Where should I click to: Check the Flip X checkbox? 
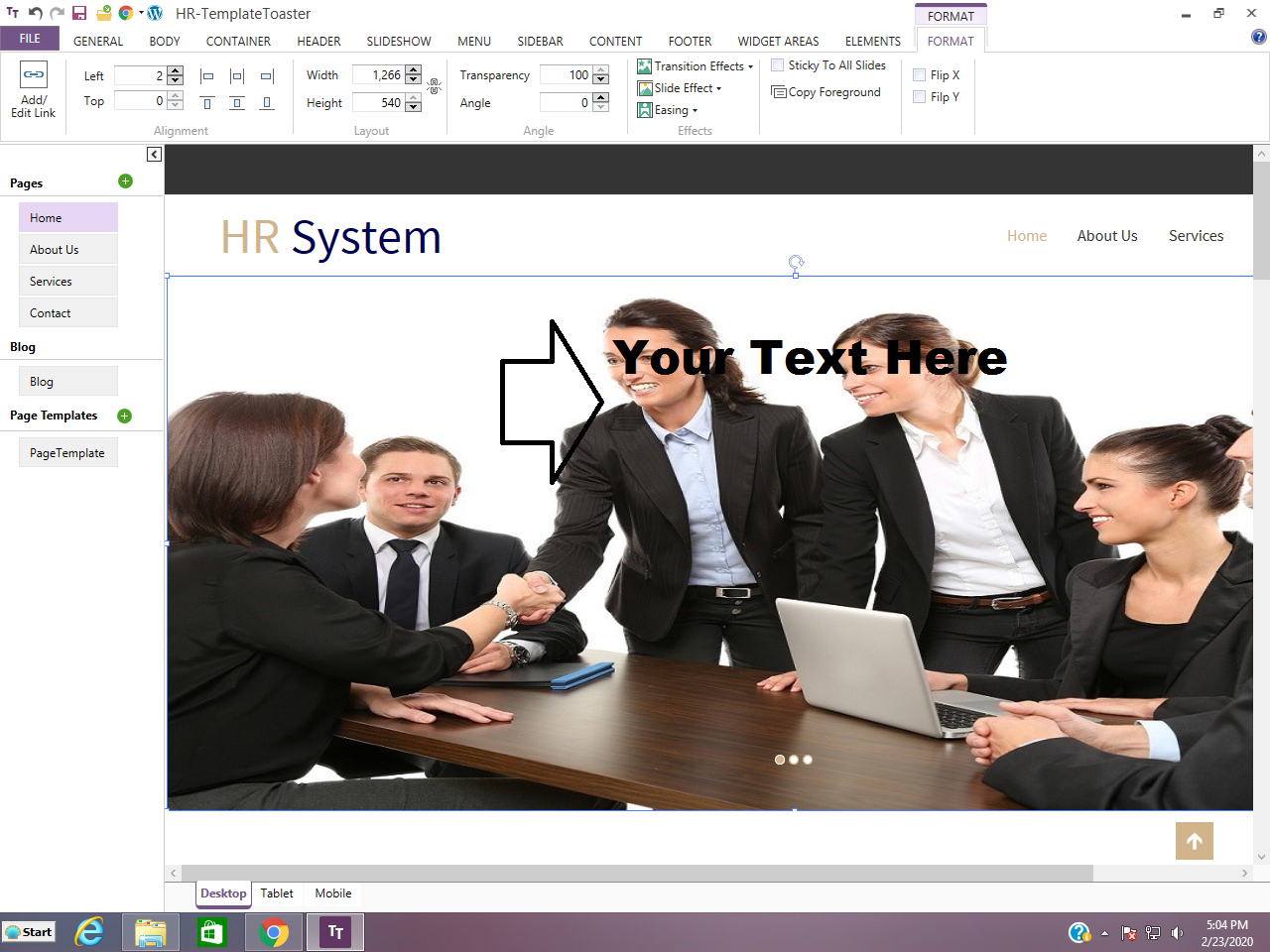[919, 75]
